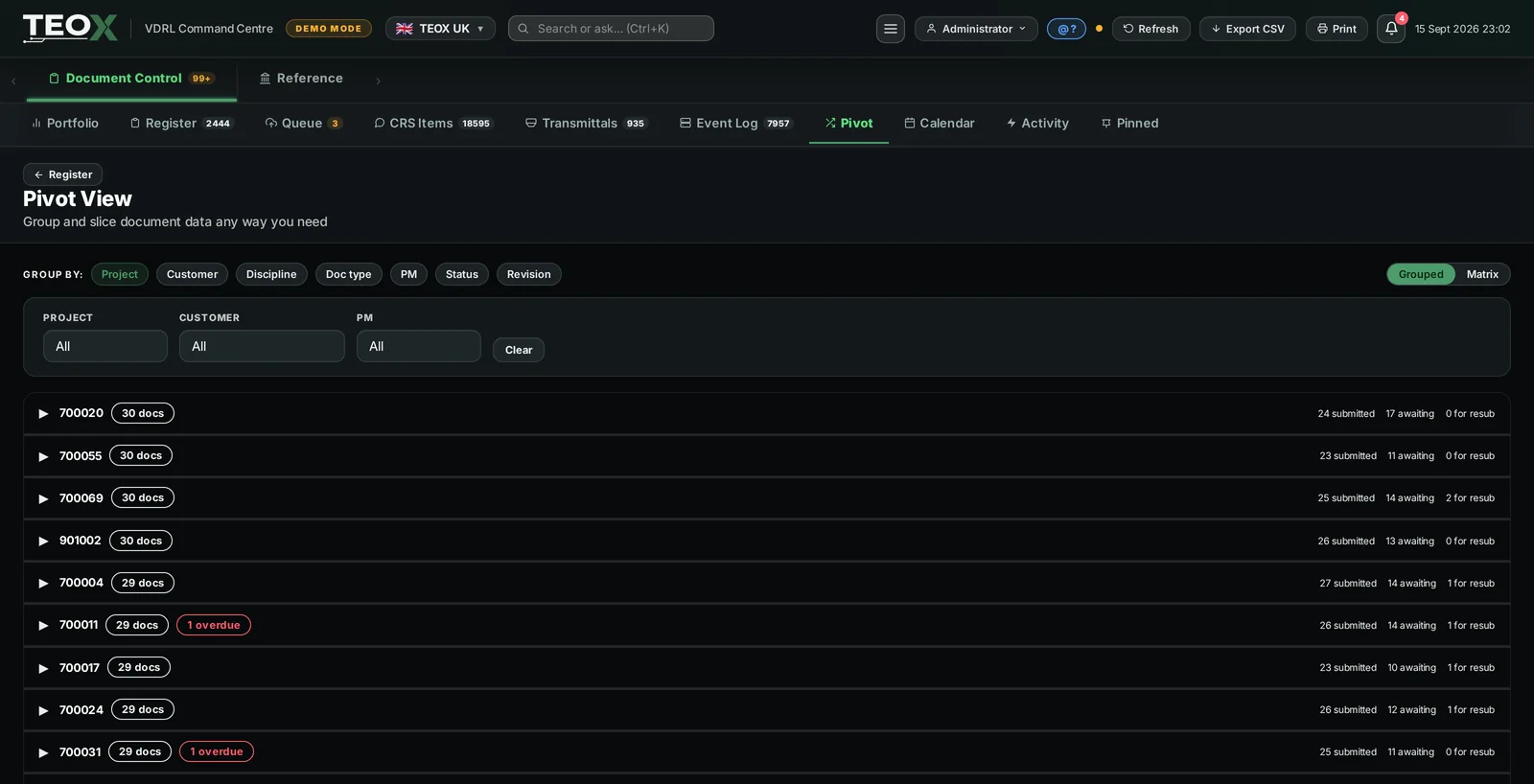Open the Administrator user dropdown
The height and width of the screenshot is (784, 1534).
click(976, 29)
